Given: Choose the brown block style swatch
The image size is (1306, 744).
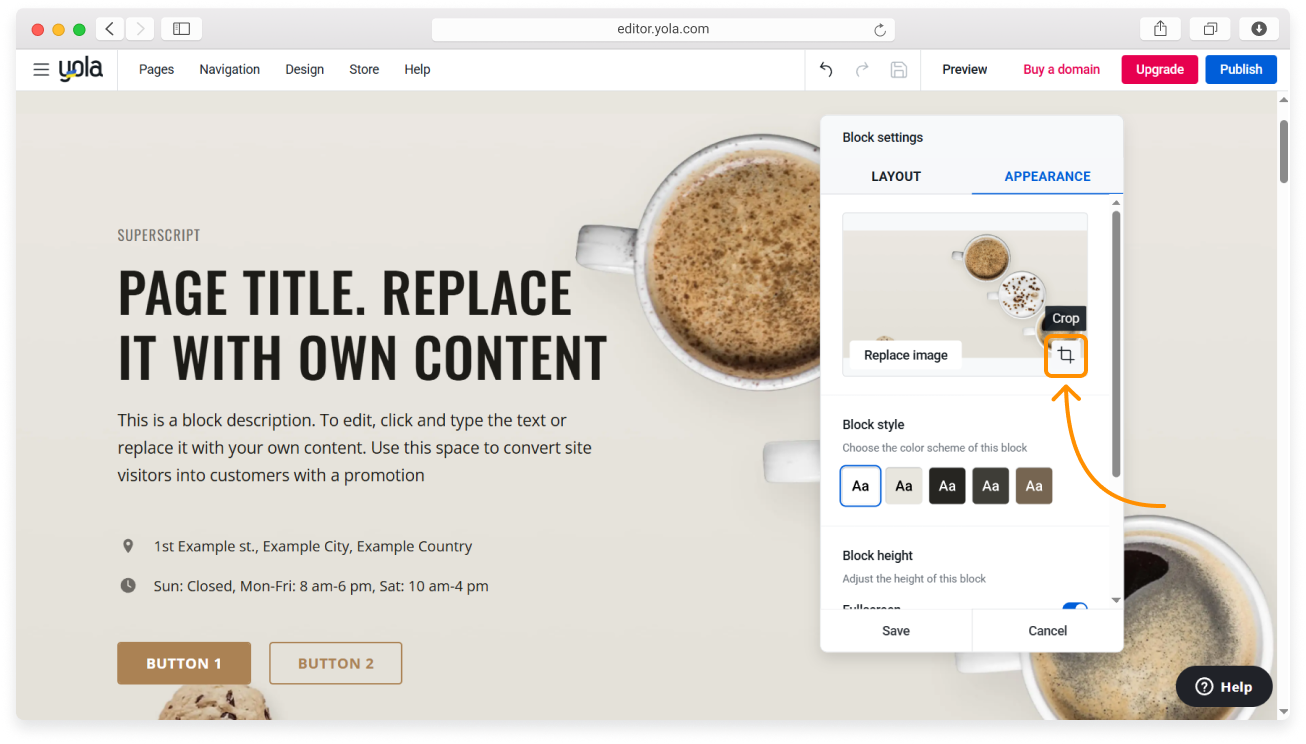Looking at the screenshot, I should 1033,486.
